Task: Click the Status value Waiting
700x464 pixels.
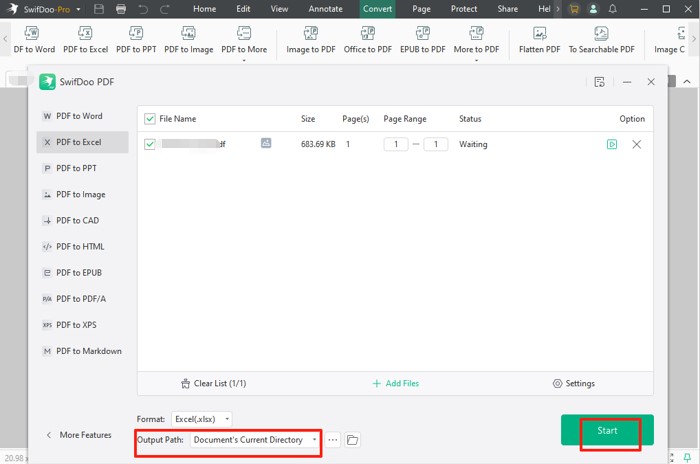Action: point(473,144)
